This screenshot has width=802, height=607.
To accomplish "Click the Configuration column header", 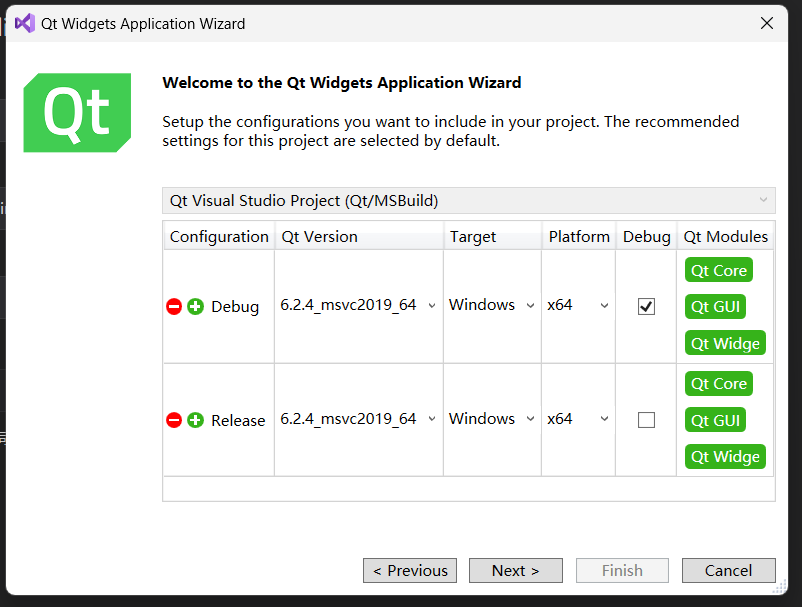I will [x=219, y=237].
